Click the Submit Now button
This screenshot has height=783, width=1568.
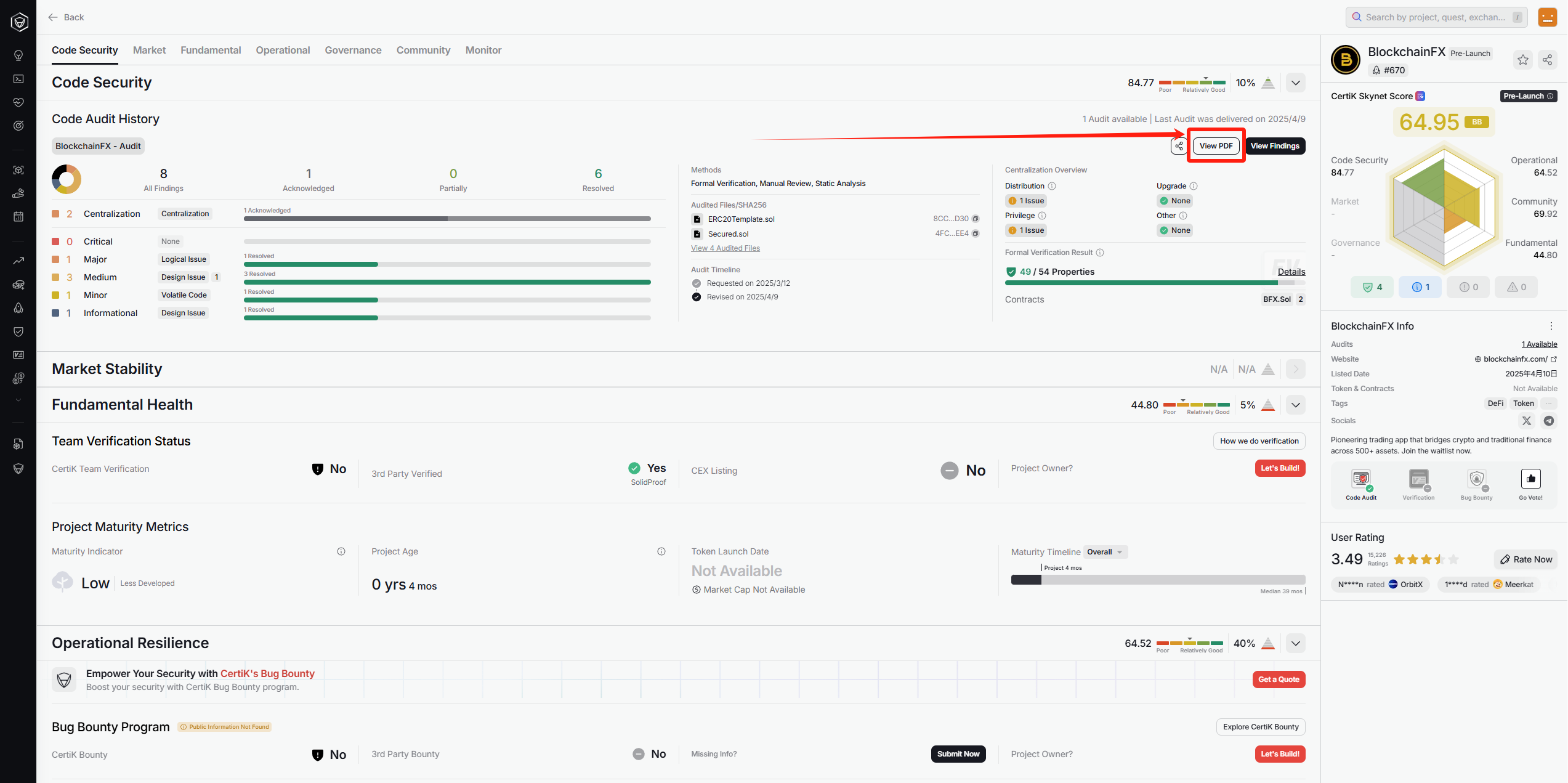pos(958,754)
